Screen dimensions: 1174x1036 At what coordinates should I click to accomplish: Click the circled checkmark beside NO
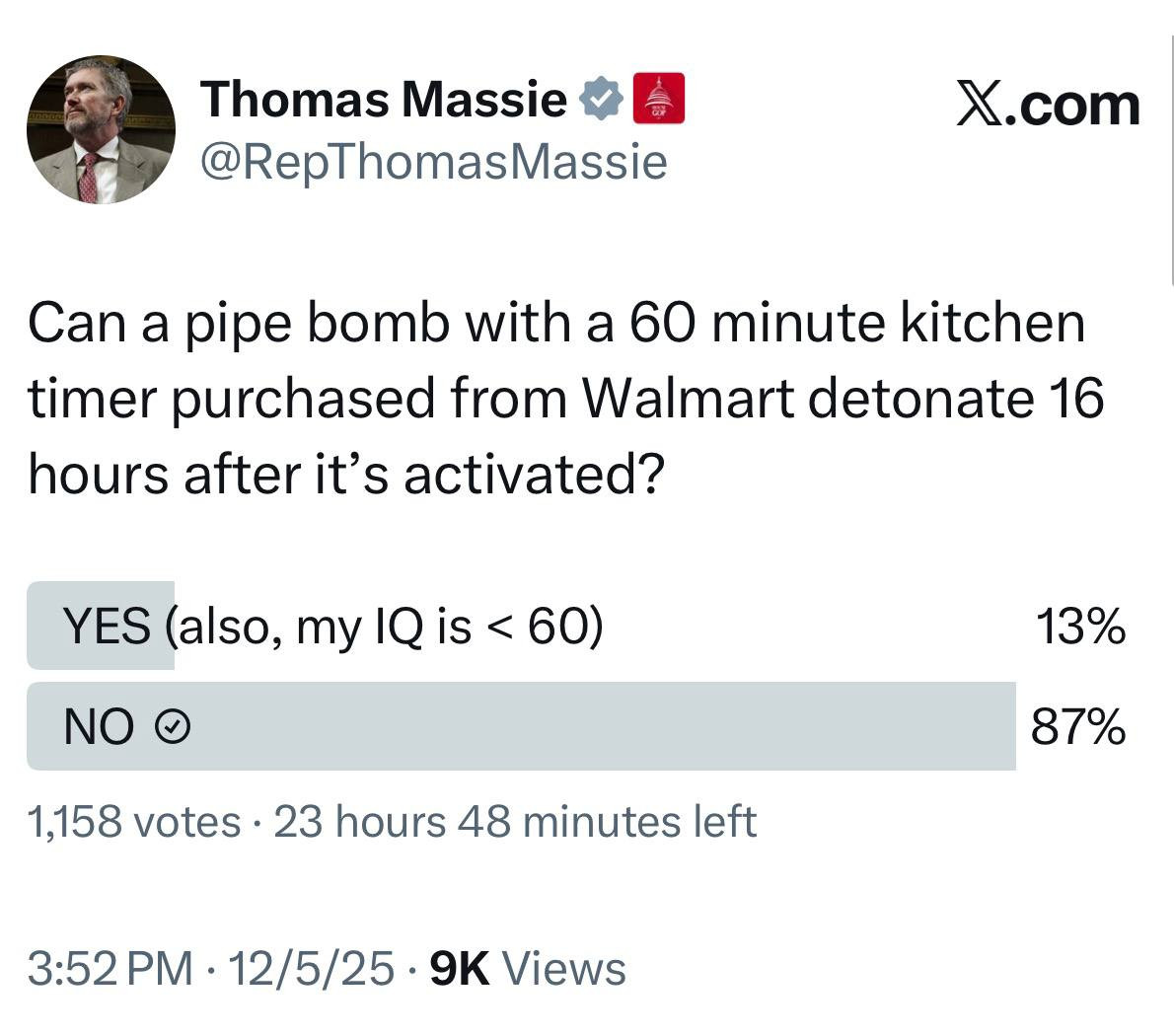(174, 728)
